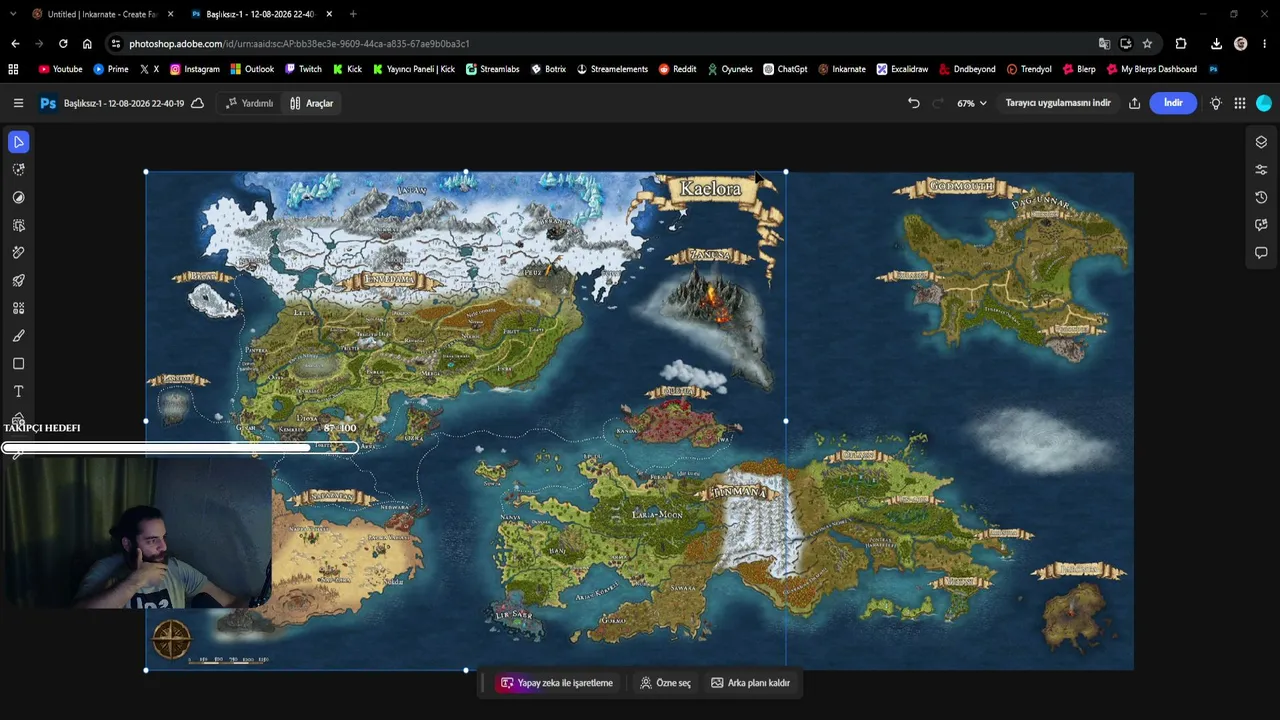Switch to Araçlar mode

[311, 103]
